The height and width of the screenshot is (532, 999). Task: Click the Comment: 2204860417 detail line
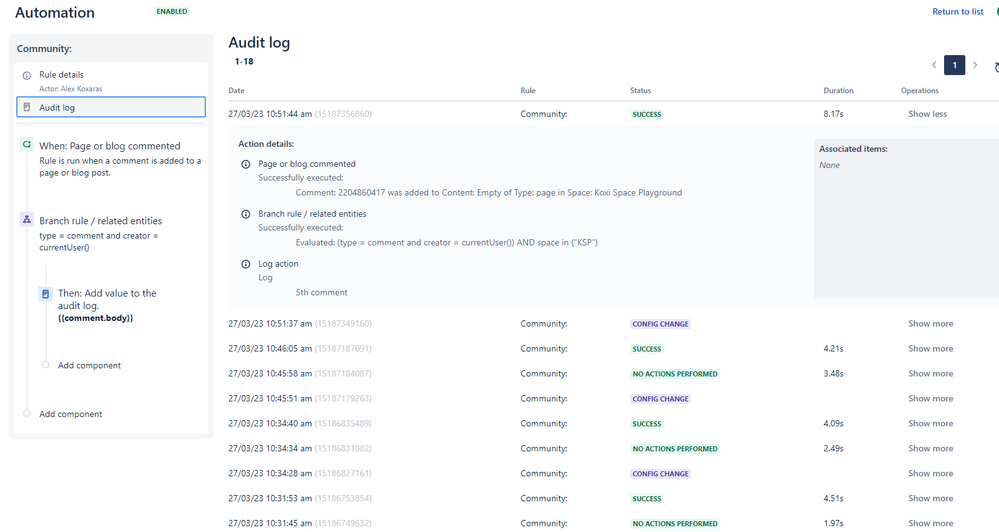489,192
